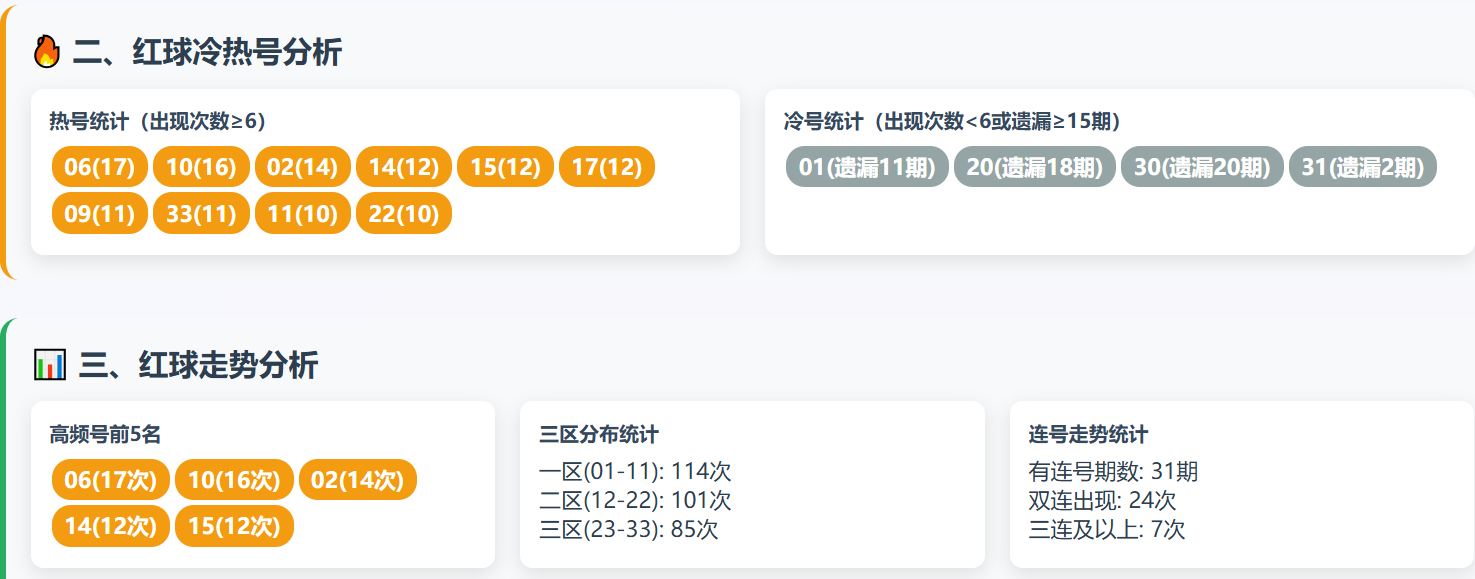Click the 02(14次) high-frequency tag

point(357,480)
